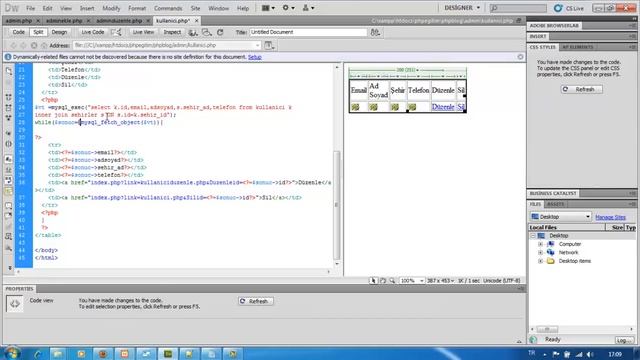Image resolution: width=640 pixels, height=360 pixels.
Task: Switch to the adminduzenle.php document tab
Action: tap(119, 20)
